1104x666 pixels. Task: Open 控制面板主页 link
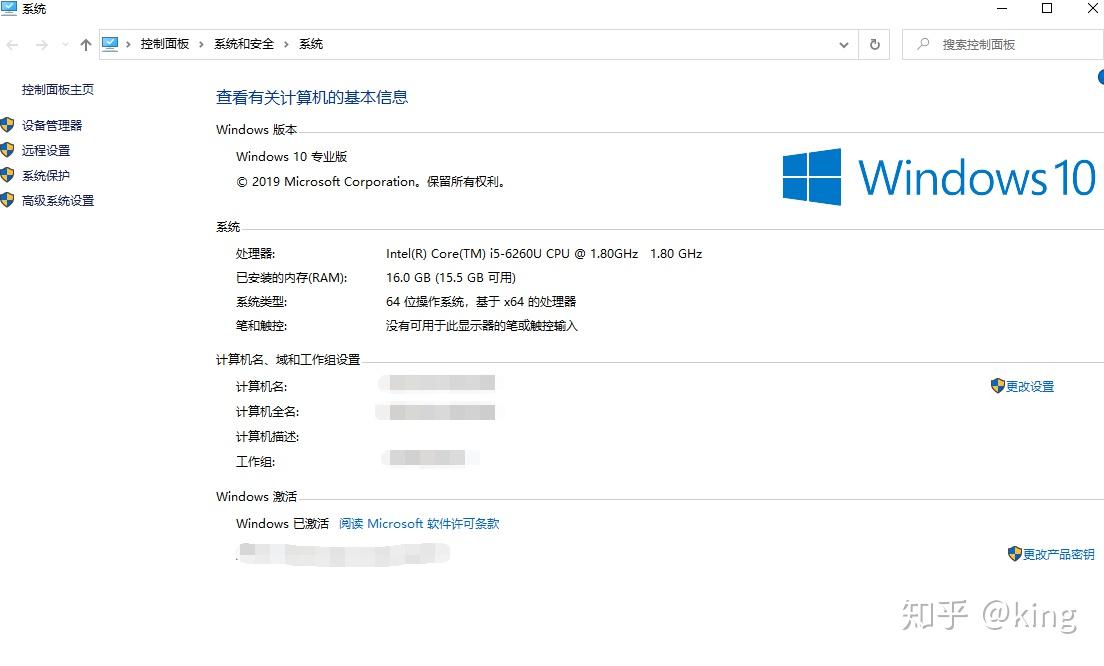coord(58,89)
